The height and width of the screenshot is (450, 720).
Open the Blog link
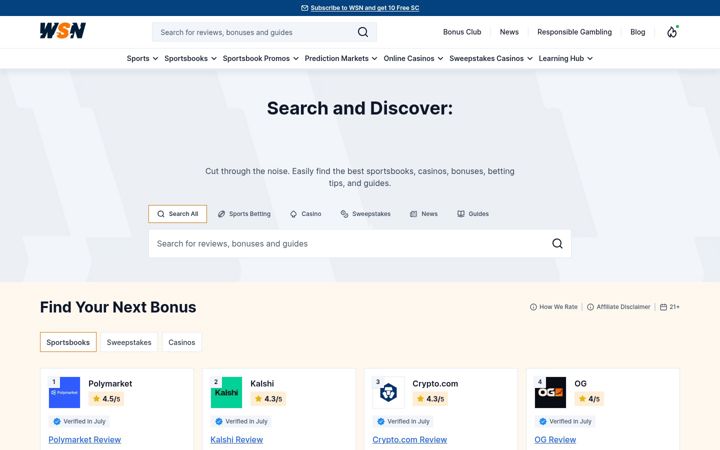pyautogui.click(x=637, y=32)
